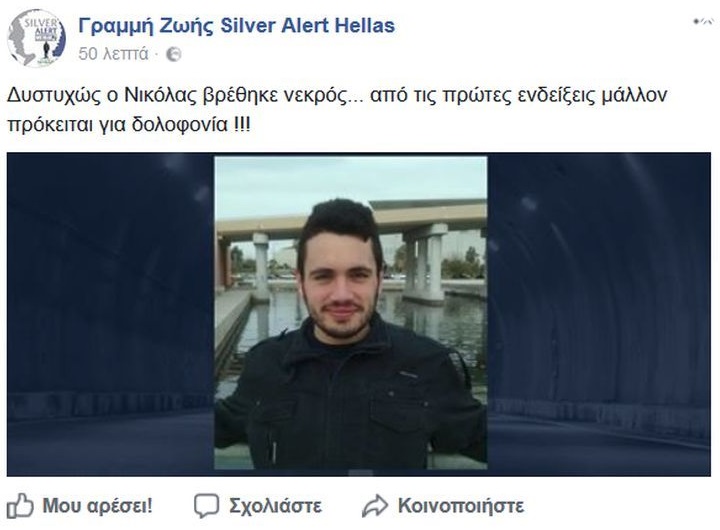The height and width of the screenshot is (530, 720).
Task: Click the thumbs-up Like icon
Action: pos(20,506)
